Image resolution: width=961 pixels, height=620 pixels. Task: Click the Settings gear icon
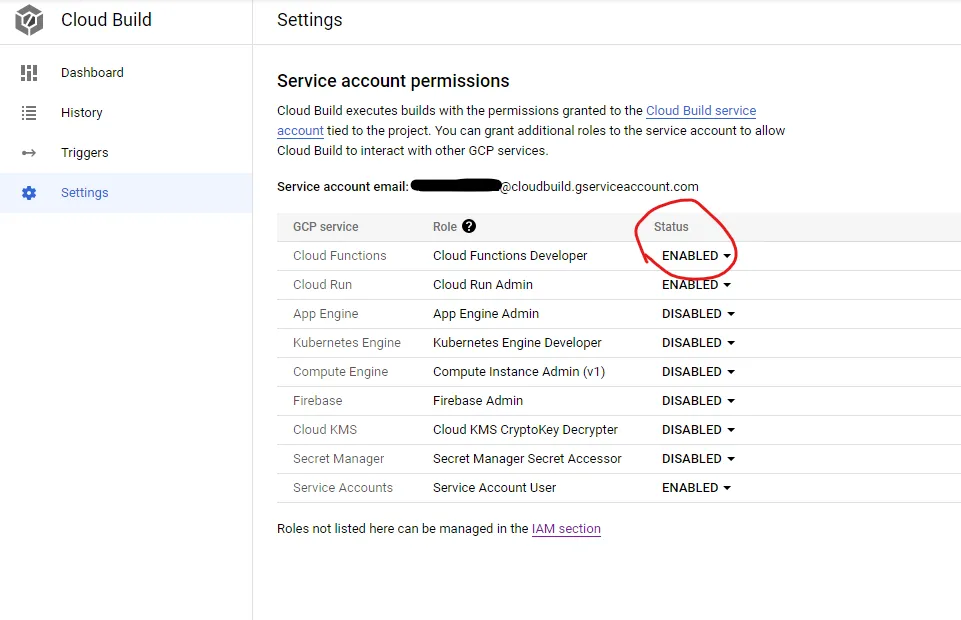pos(29,193)
